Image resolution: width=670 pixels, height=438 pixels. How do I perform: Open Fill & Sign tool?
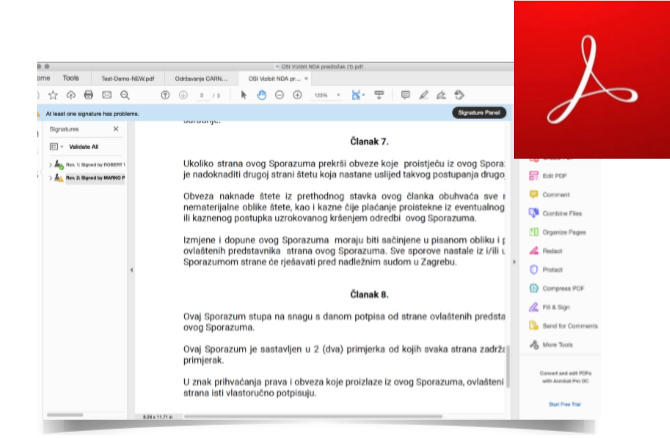(550, 307)
